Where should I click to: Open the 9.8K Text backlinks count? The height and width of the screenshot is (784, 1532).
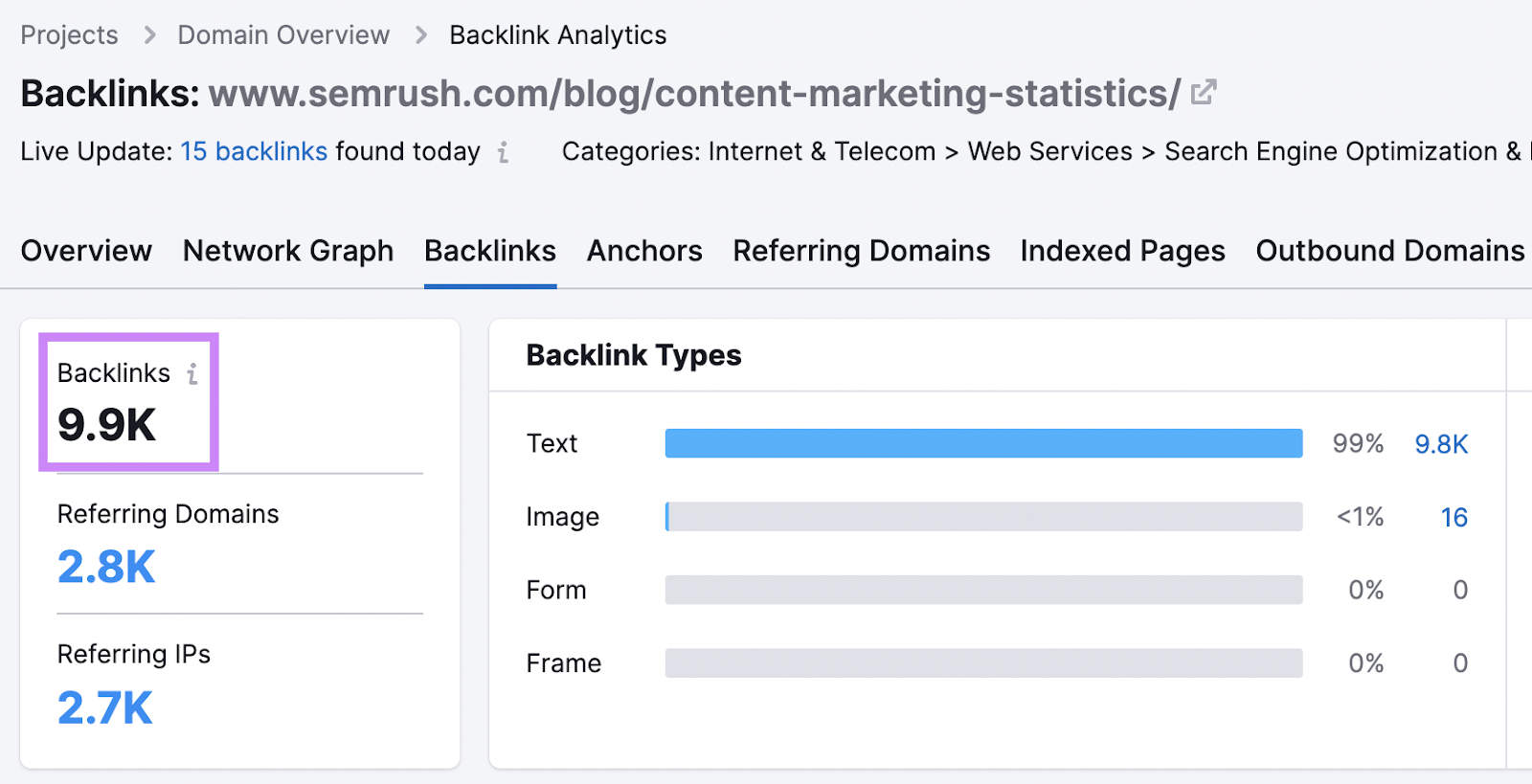[x=1441, y=444]
